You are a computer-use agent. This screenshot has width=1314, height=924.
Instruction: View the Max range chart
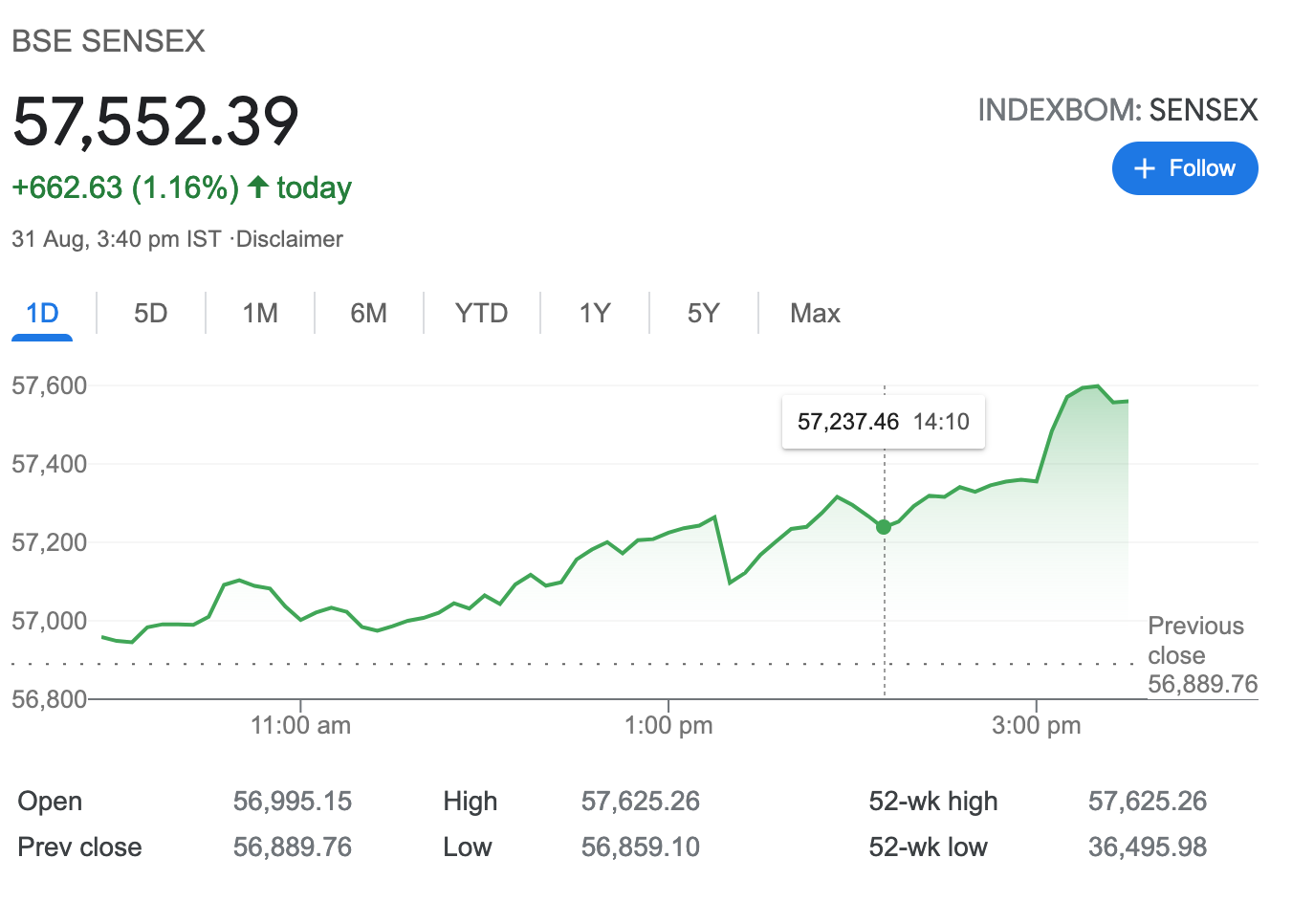815,314
